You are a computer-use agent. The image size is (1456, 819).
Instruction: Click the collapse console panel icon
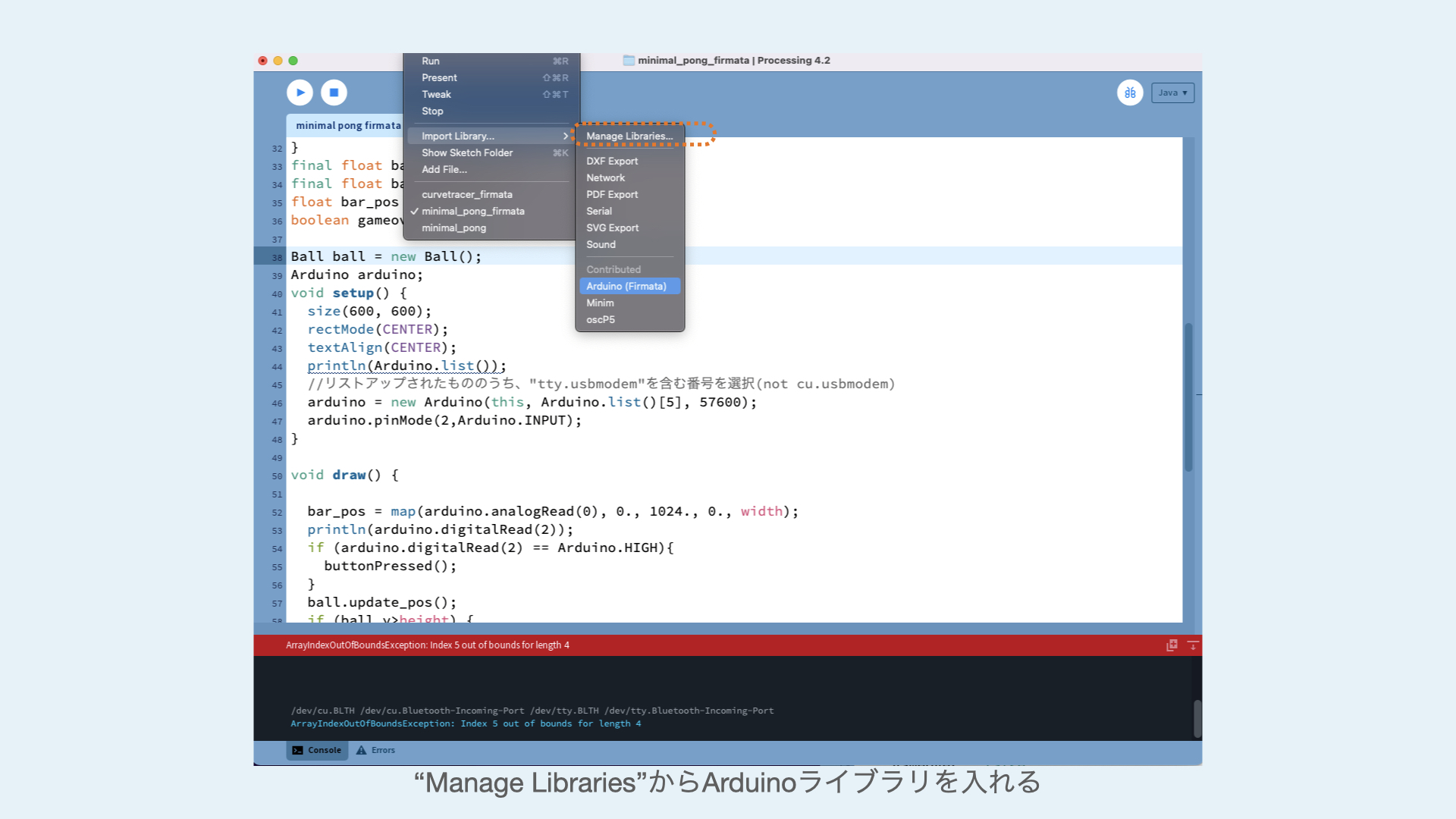point(1193,645)
